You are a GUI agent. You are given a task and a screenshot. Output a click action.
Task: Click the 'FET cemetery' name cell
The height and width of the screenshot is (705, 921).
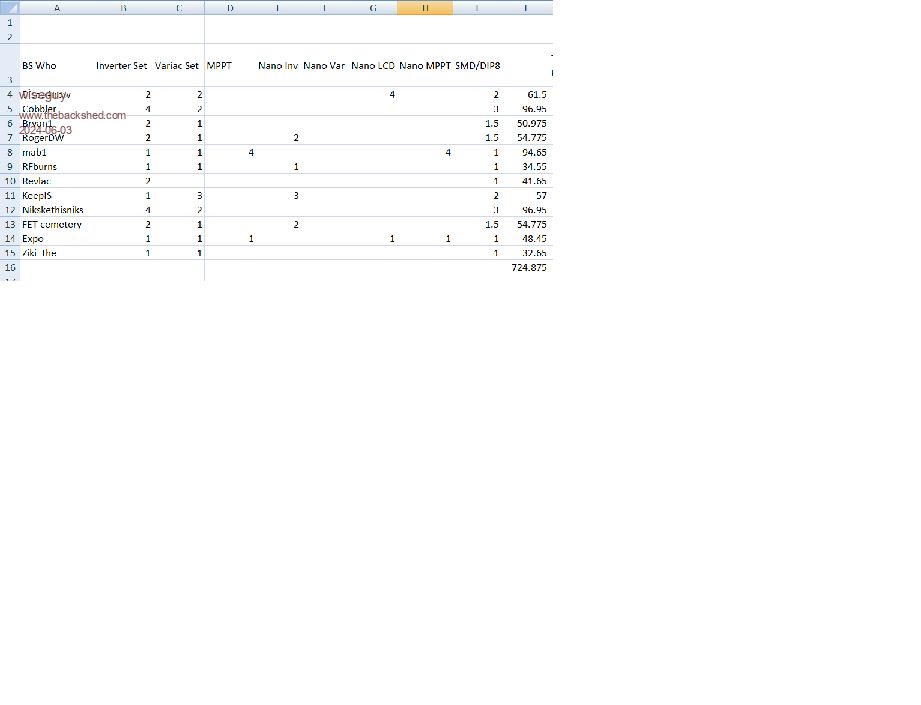pos(52,225)
